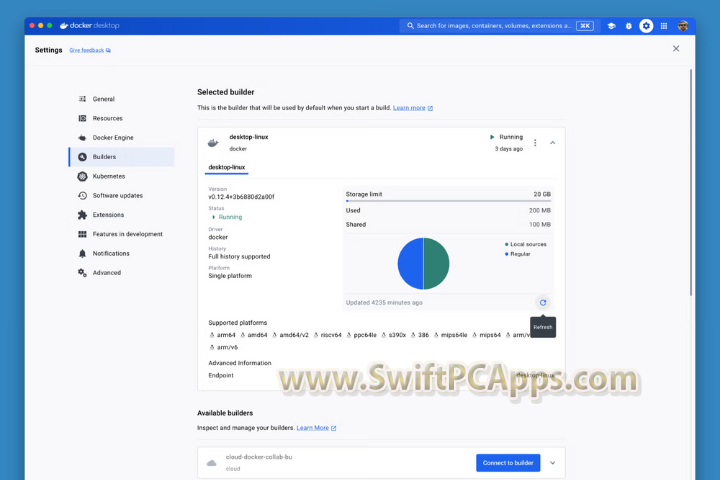This screenshot has height=480, width=720.
Task: Open Learn More link under Available builders
Action: 313,428
